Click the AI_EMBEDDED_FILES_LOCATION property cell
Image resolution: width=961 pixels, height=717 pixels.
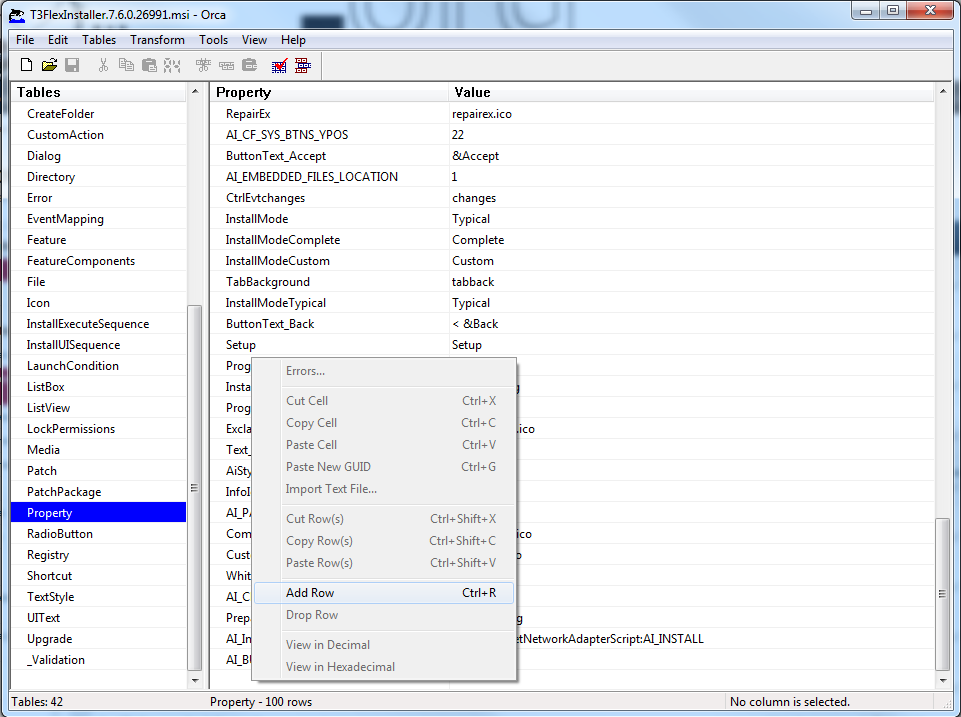pyautogui.click(x=312, y=177)
